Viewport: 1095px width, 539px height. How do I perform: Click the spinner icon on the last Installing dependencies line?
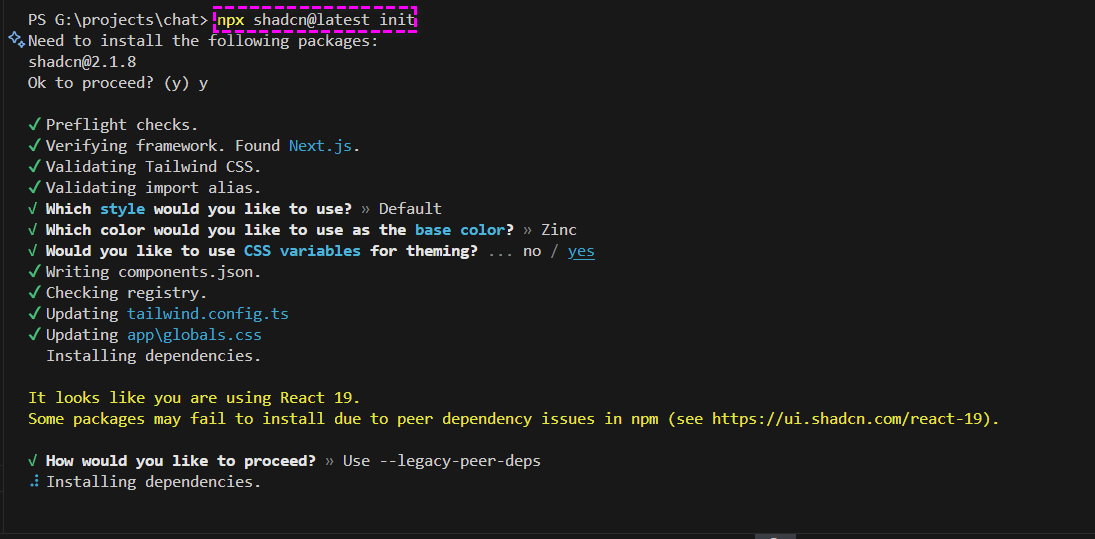tap(34, 482)
